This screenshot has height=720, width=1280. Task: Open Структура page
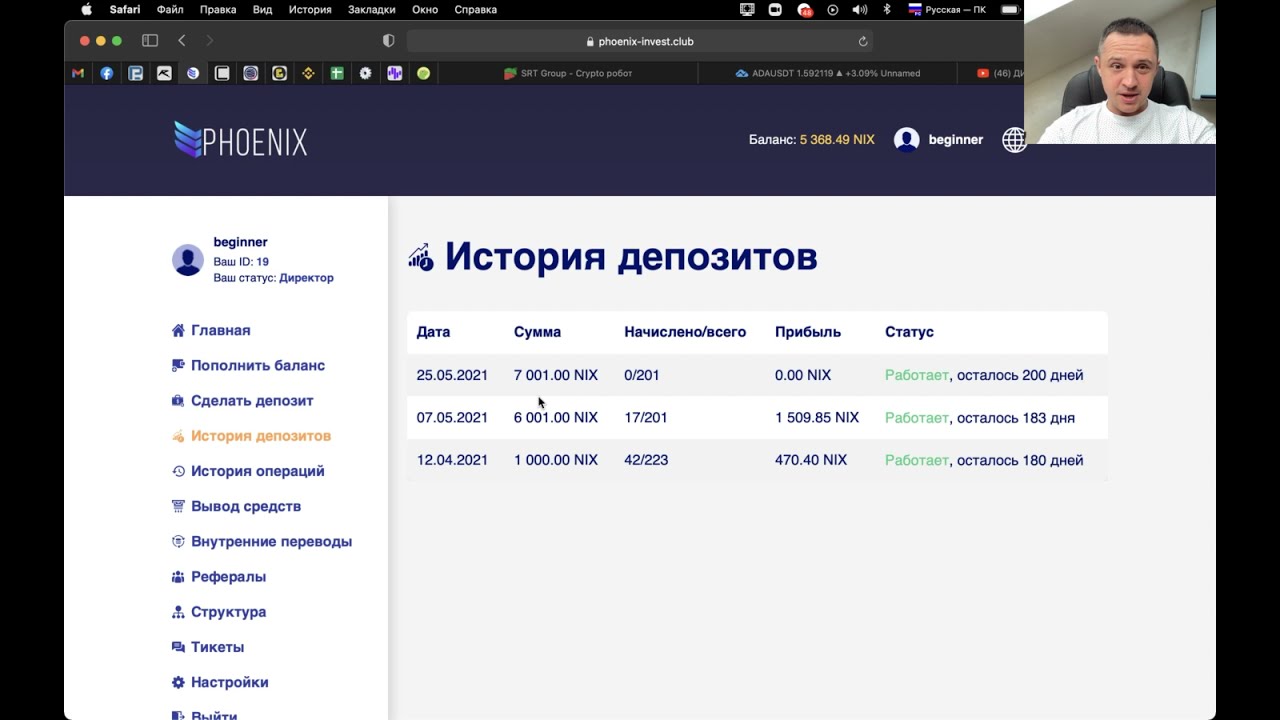point(229,612)
